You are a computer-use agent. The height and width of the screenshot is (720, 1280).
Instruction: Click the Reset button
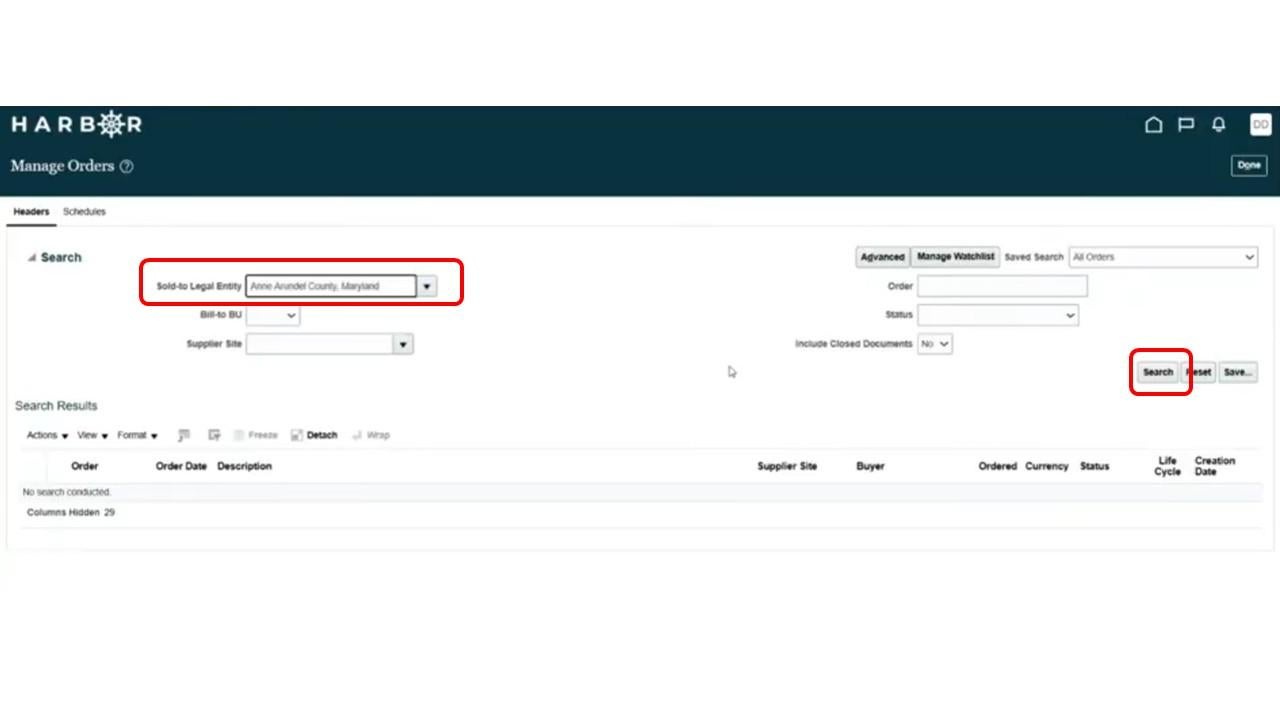coord(1199,372)
